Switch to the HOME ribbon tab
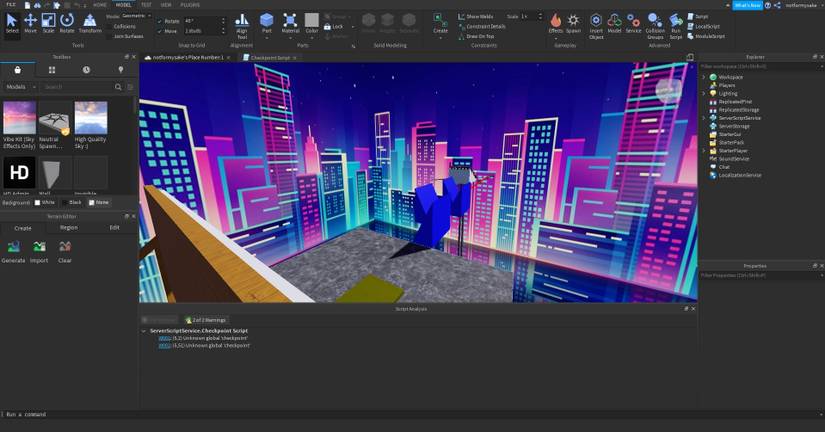825x432 pixels. 99,5
